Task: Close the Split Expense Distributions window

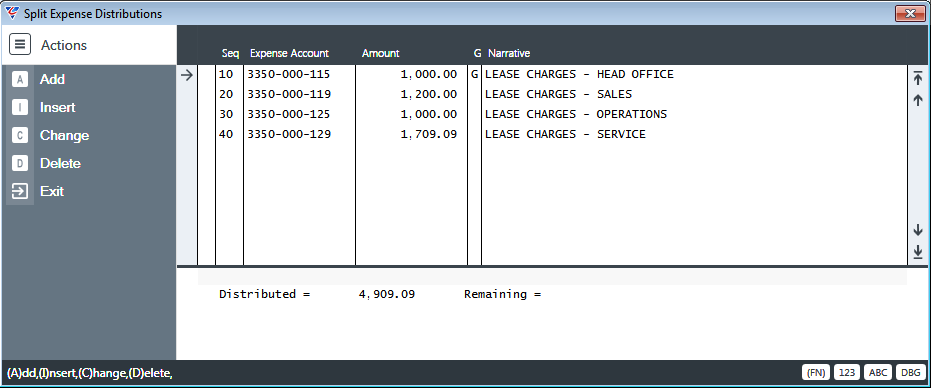Action: tap(910, 13)
